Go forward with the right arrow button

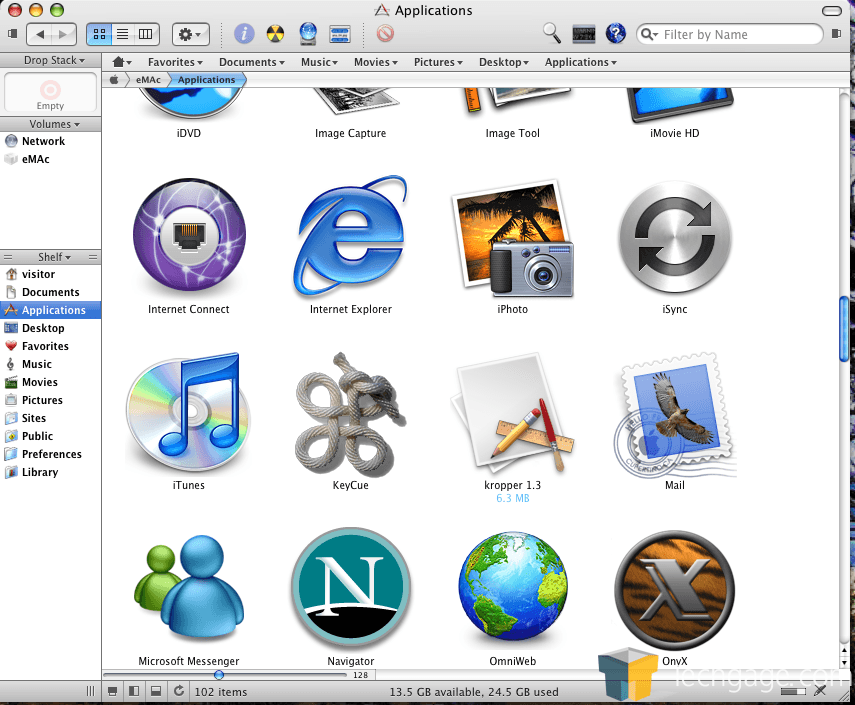click(64, 34)
